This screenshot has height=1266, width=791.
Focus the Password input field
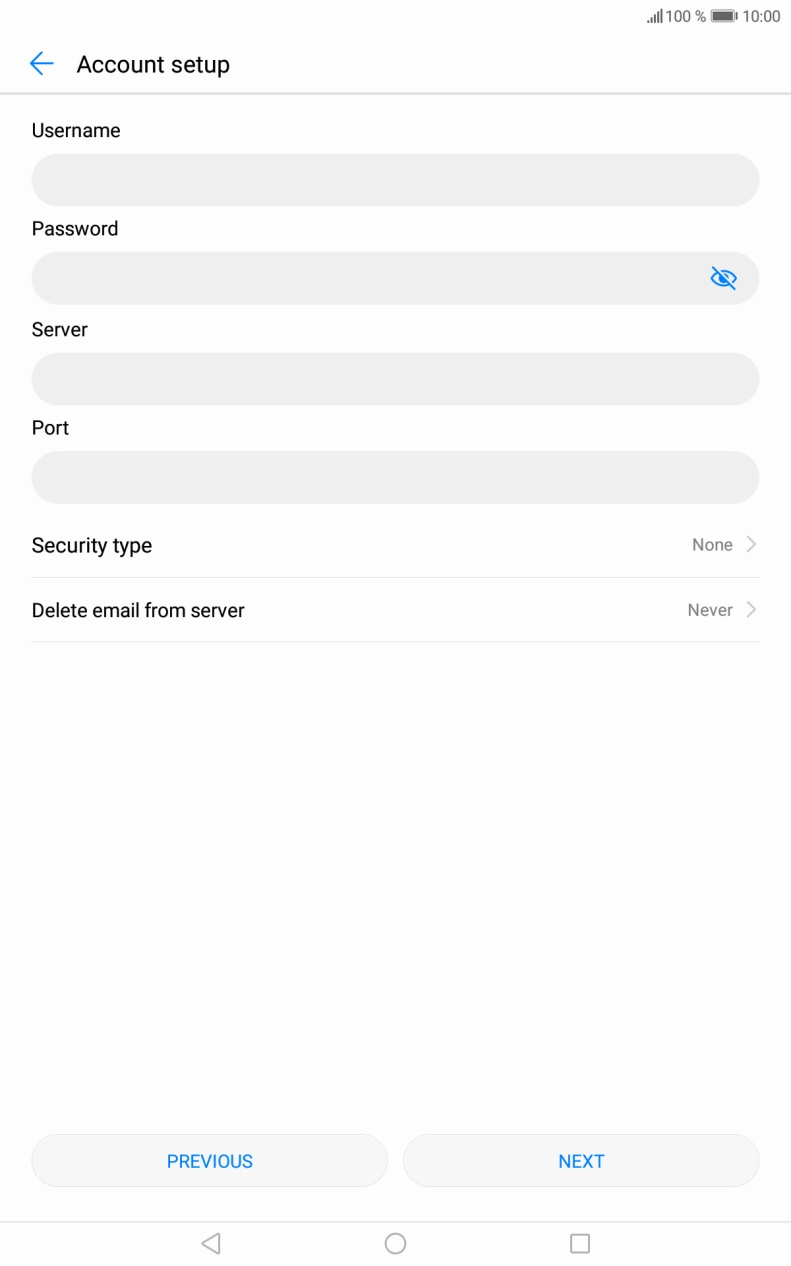pos(365,278)
